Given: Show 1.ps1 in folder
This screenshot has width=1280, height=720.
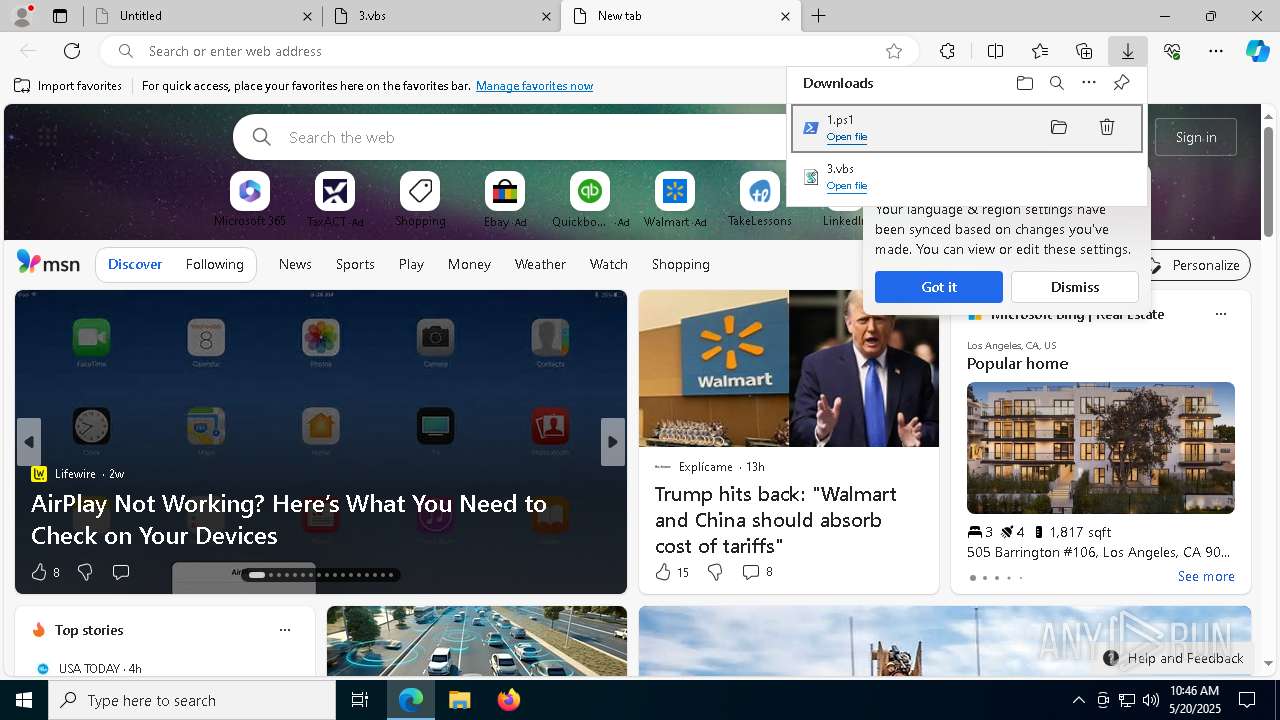Looking at the screenshot, I should (1059, 127).
